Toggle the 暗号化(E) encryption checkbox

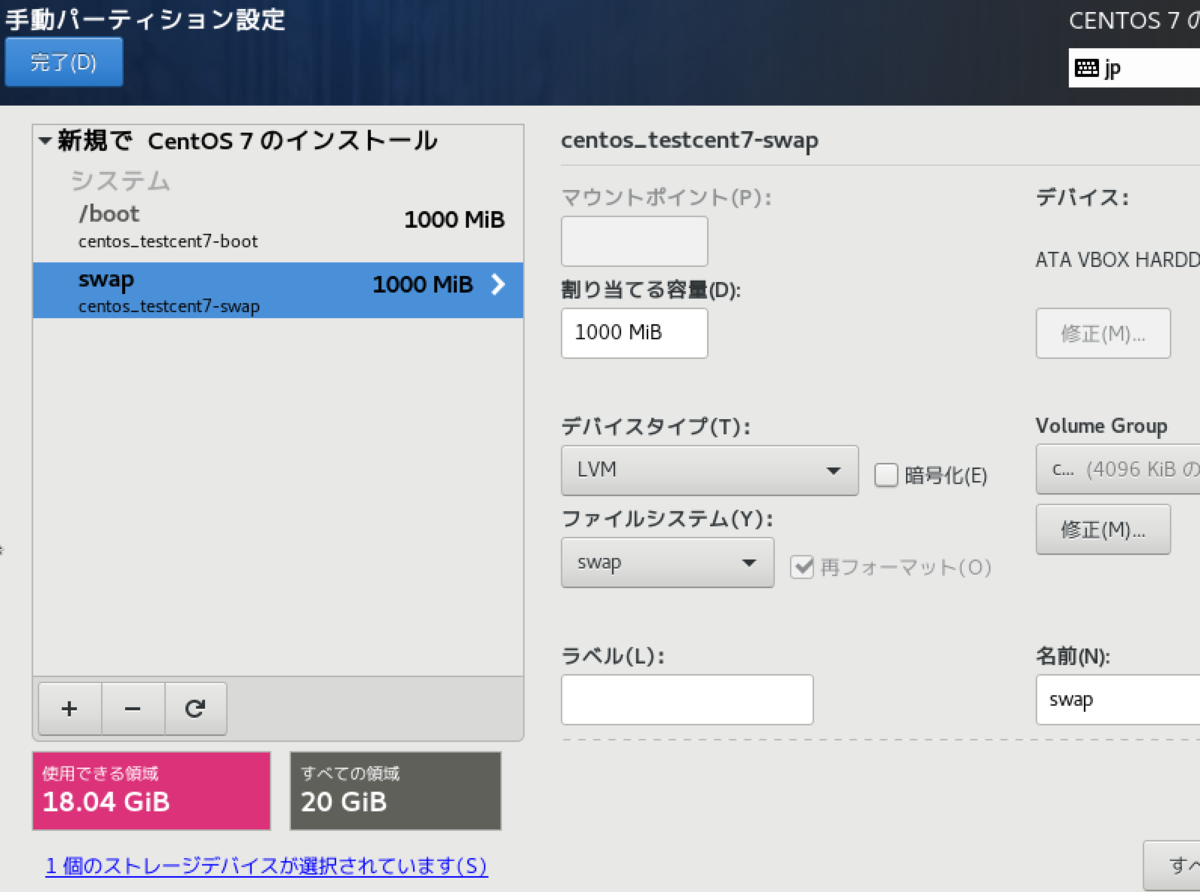click(x=886, y=475)
